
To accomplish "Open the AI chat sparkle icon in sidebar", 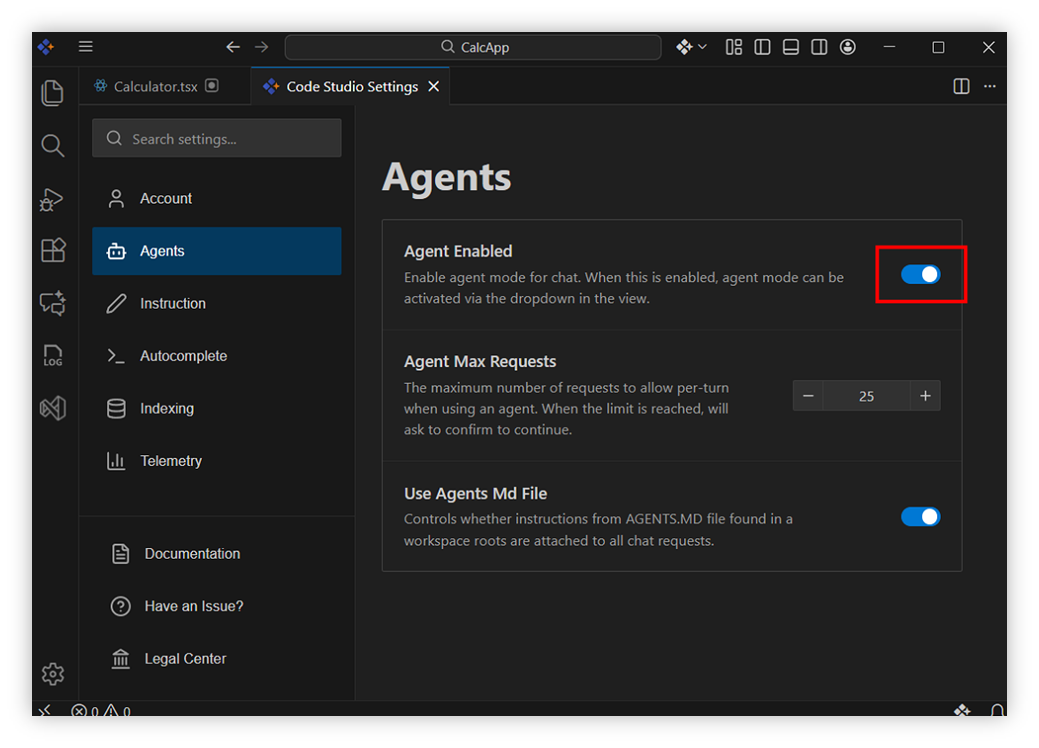I will click(x=52, y=302).
